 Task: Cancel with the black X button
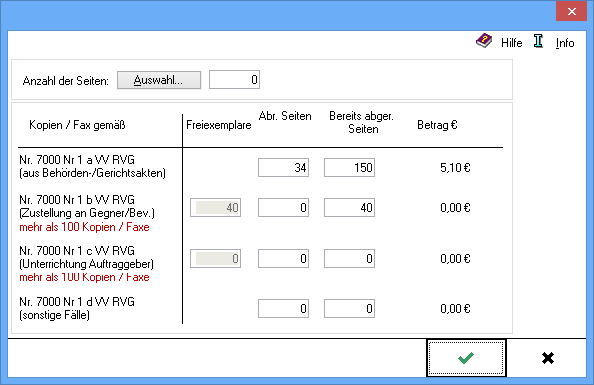(548, 358)
